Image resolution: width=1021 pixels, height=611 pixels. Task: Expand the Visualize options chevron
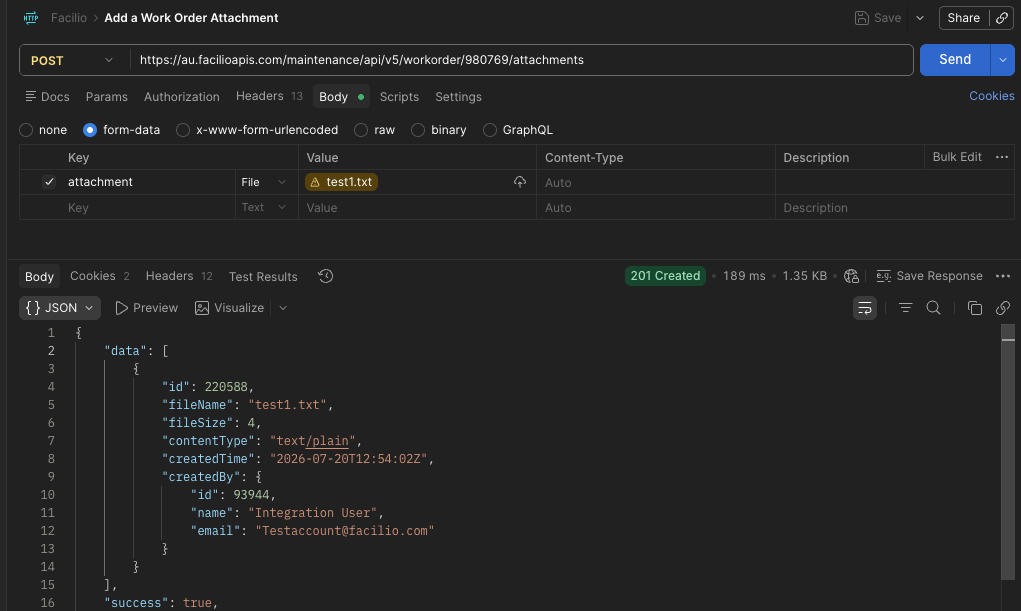[283, 308]
